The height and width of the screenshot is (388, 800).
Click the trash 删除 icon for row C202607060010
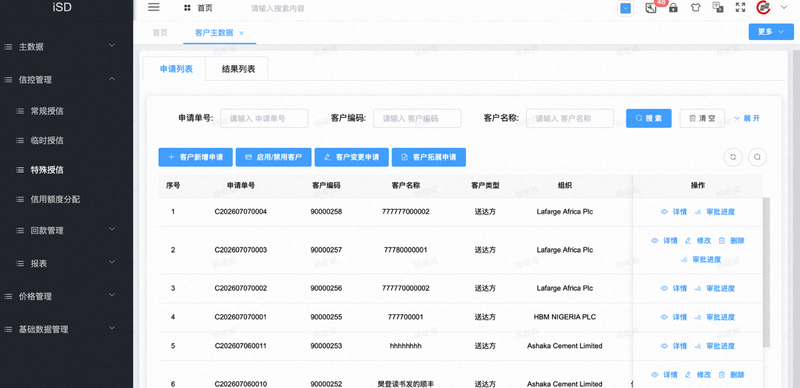pos(721,375)
